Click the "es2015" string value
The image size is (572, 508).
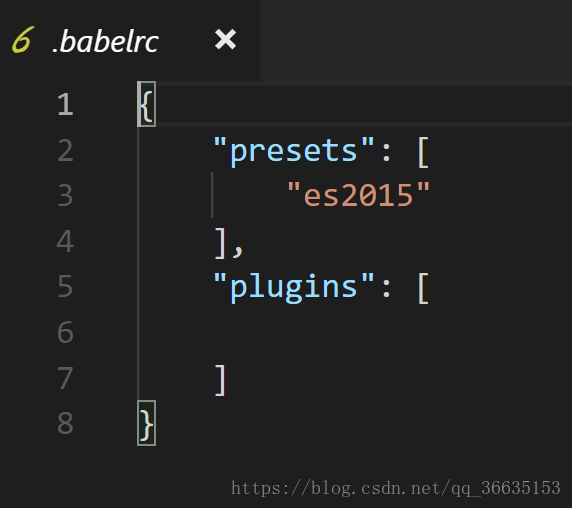tap(359, 195)
